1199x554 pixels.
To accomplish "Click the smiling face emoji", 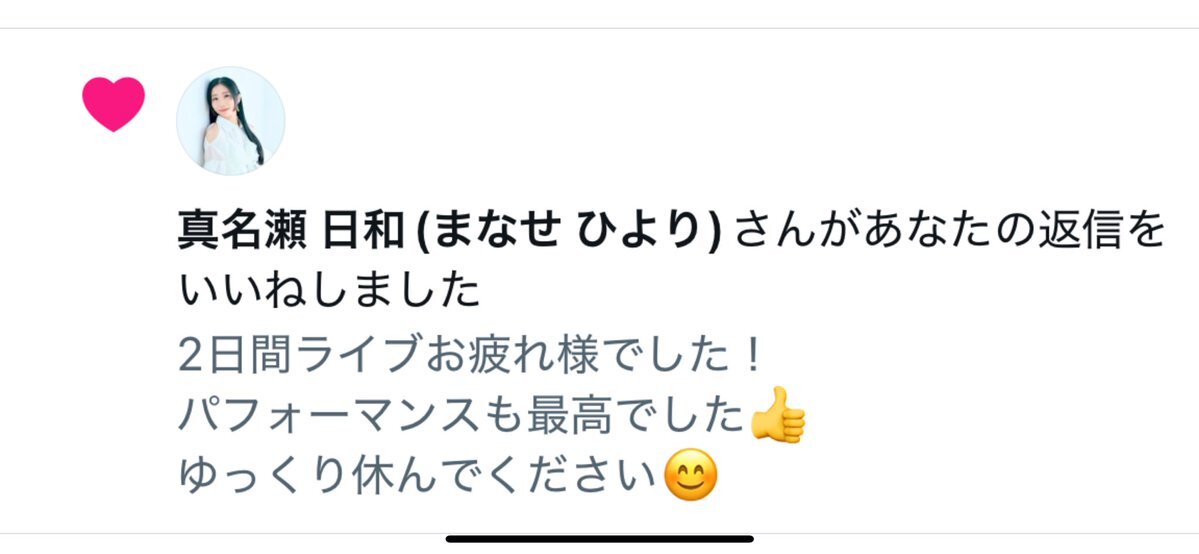I will pyautogui.click(x=690, y=475).
